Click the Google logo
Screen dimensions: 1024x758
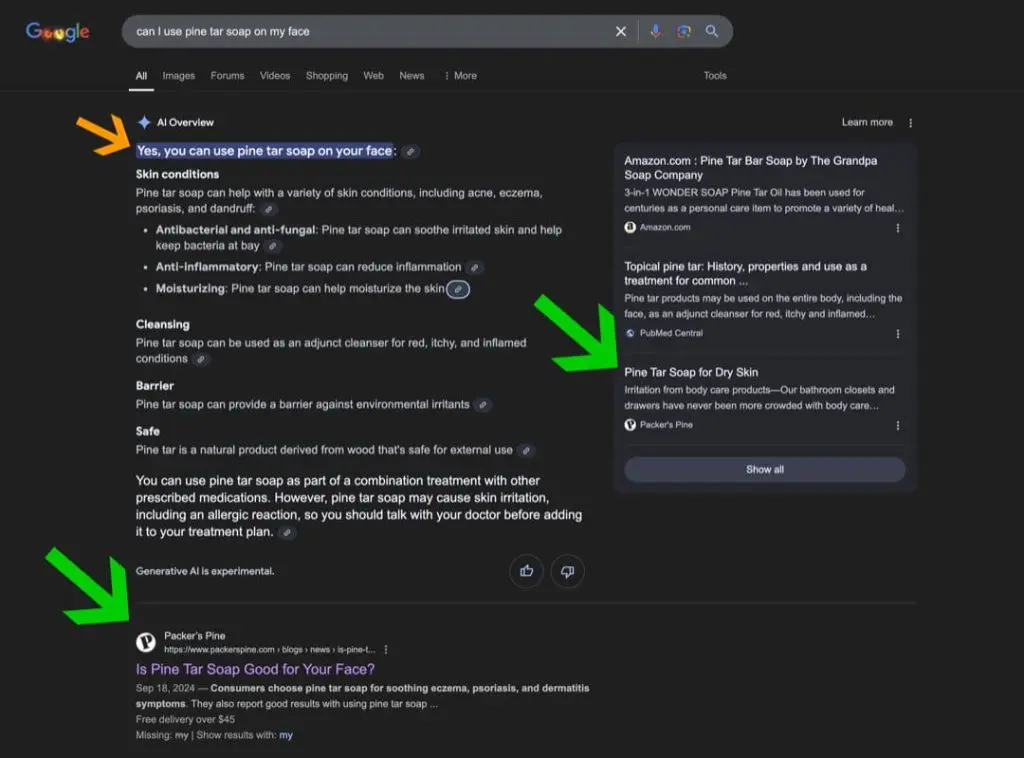tap(57, 31)
